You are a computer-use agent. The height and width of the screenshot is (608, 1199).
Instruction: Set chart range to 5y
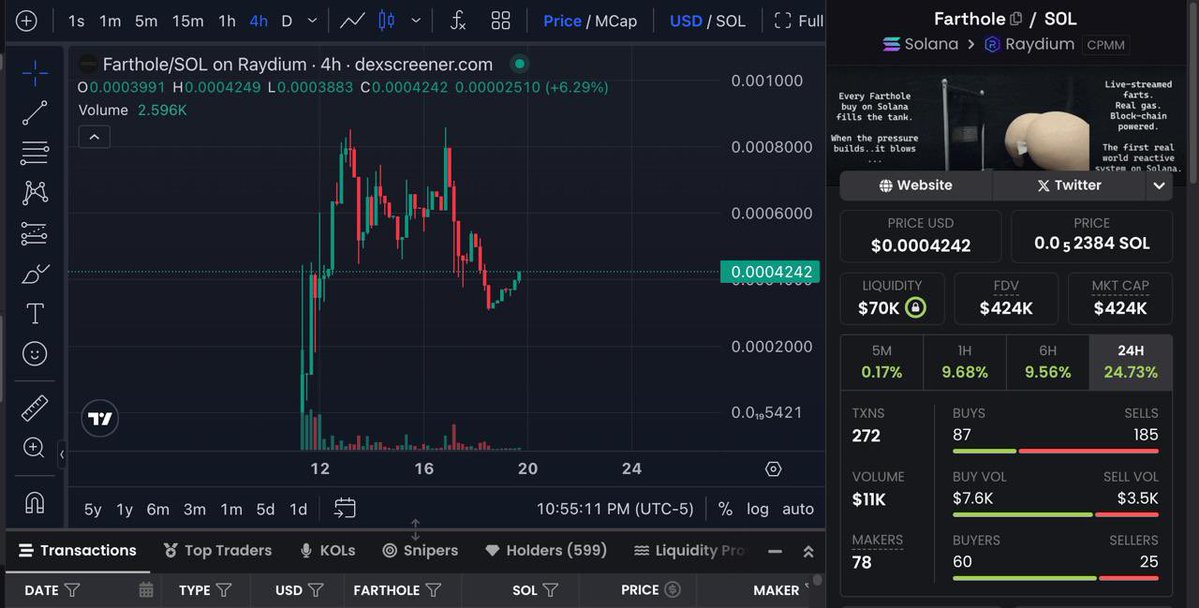93,509
